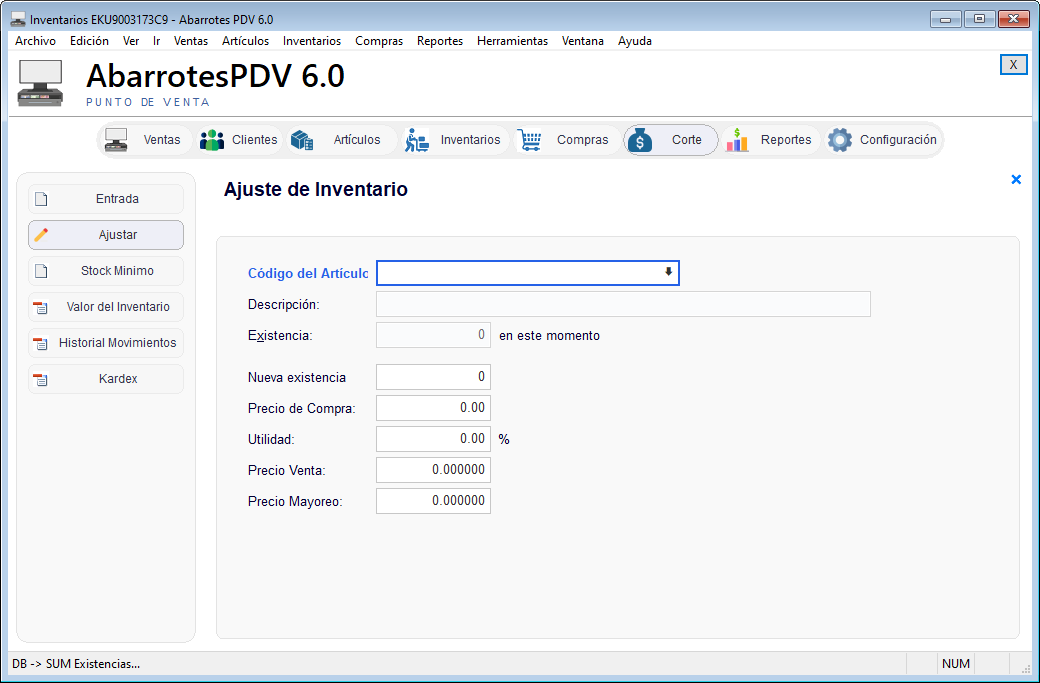Click the Stock Minimo page icon
Screen dimensions: 1040x683
41,271
